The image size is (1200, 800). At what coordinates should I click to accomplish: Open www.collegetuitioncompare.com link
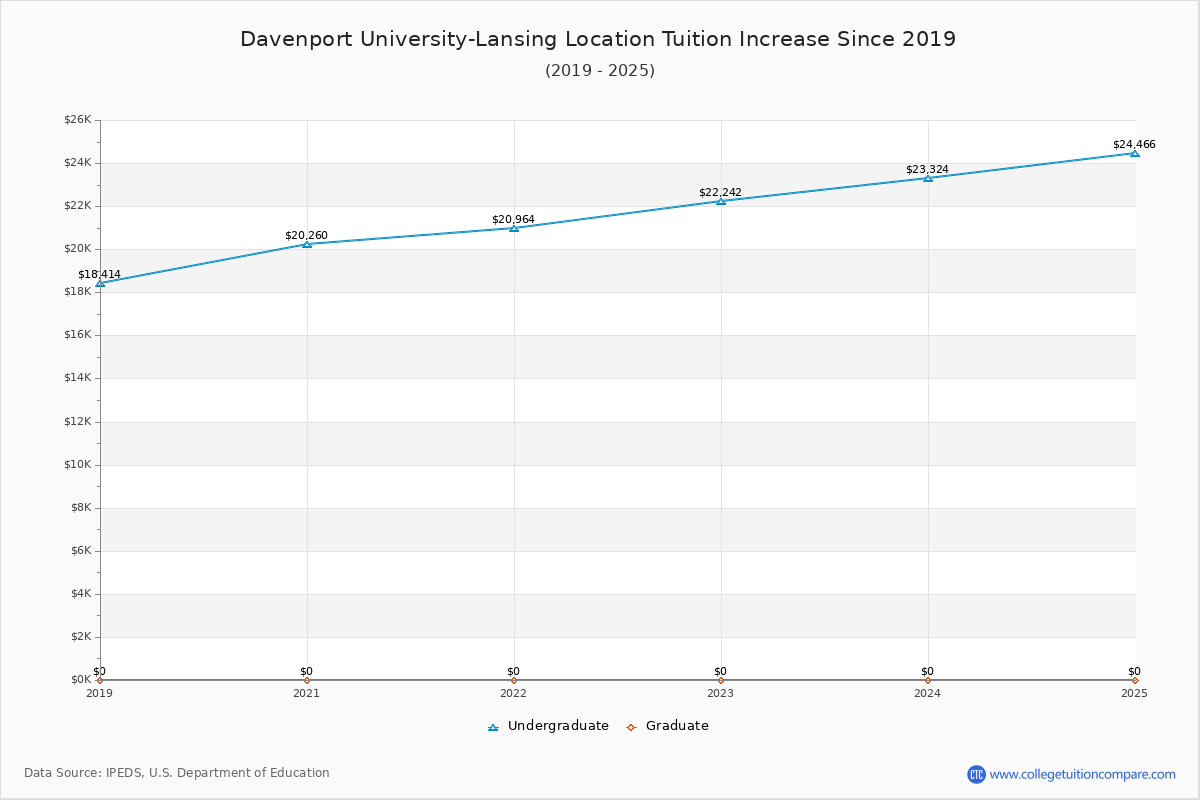pos(1083,774)
